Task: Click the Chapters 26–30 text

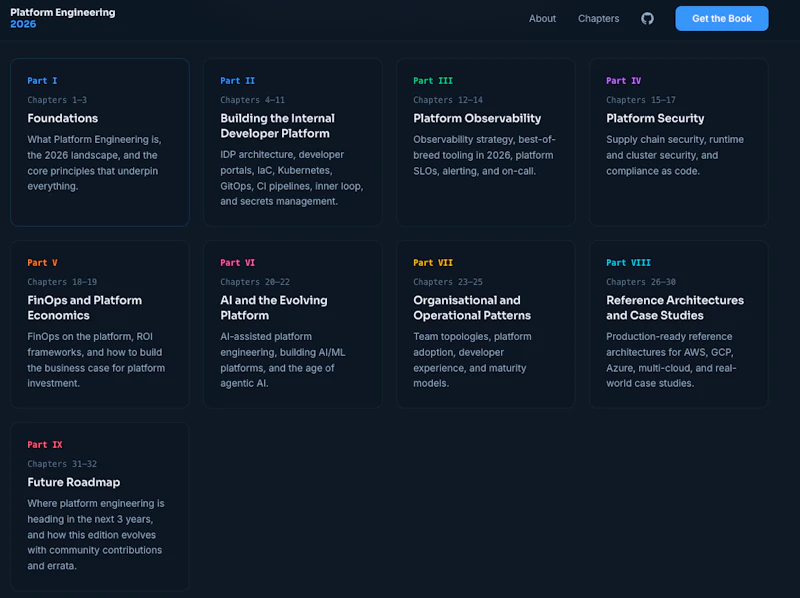Action: [x=641, y=282]
